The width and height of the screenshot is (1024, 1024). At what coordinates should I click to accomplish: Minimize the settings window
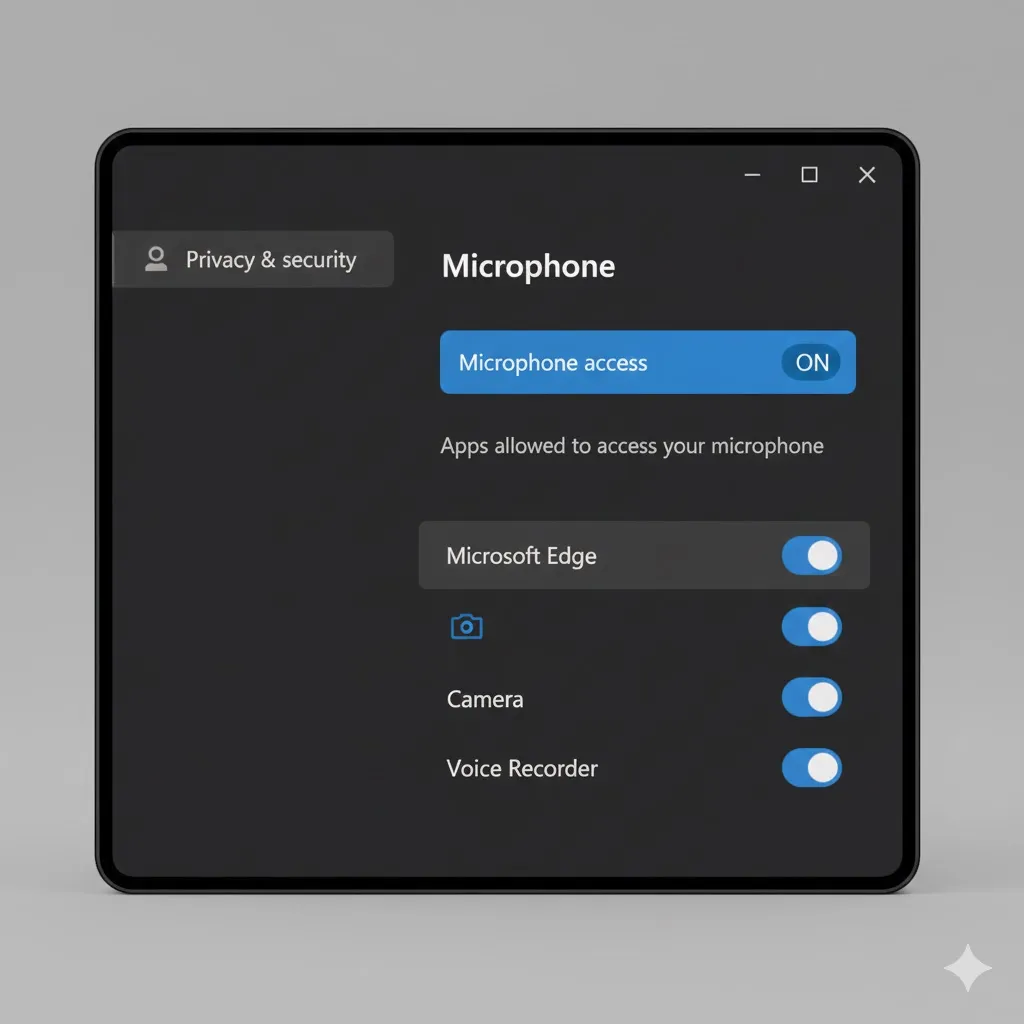click(753, 175)
